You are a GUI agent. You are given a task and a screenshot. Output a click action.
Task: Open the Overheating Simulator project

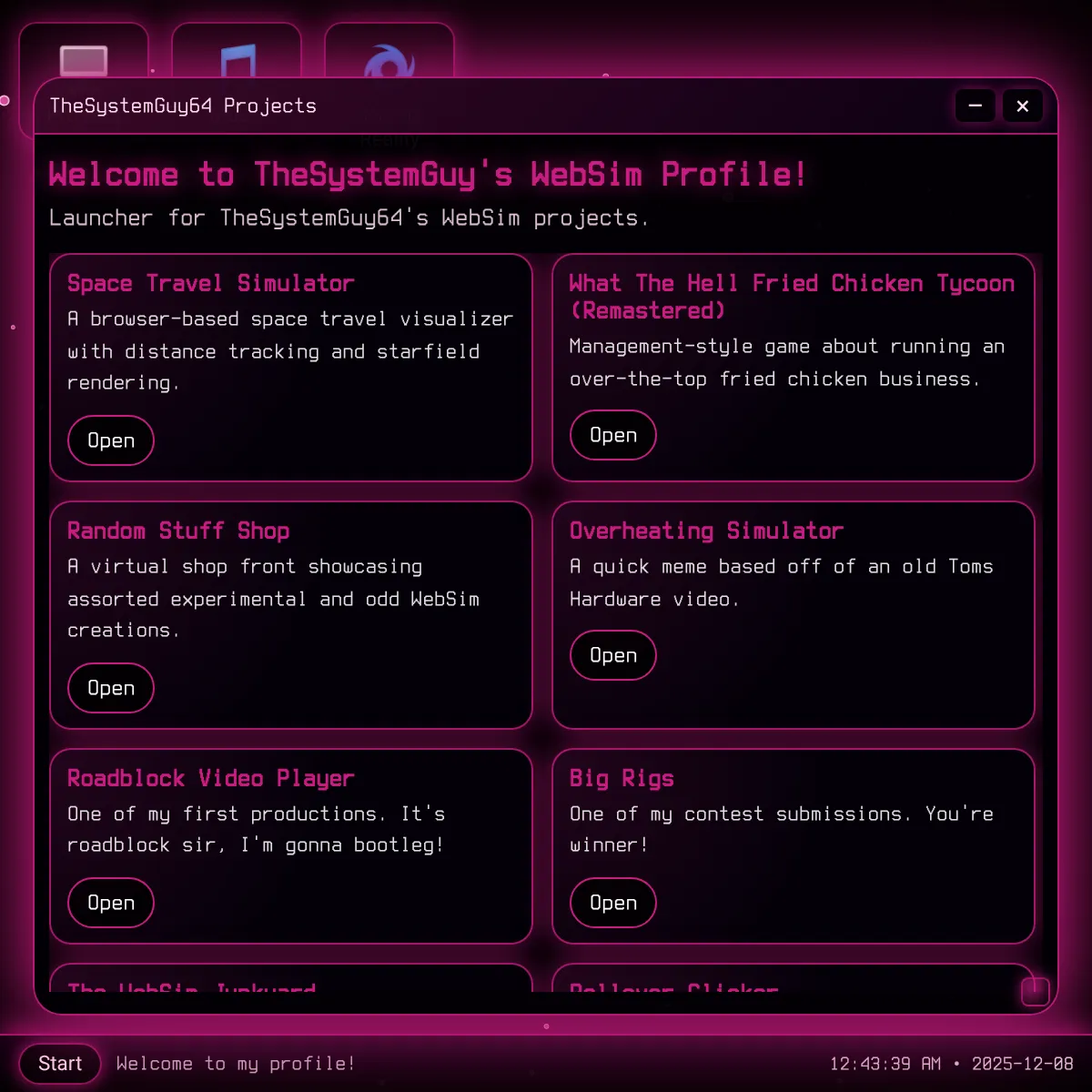coord(612,655)
